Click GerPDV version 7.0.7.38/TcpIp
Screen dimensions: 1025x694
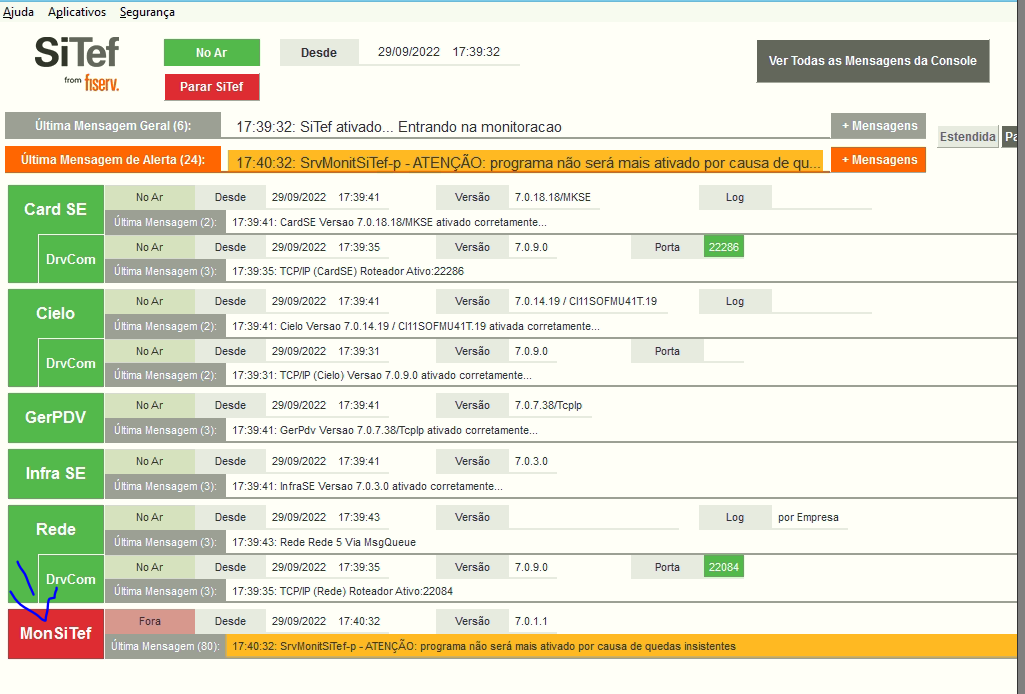coord(548,405)
